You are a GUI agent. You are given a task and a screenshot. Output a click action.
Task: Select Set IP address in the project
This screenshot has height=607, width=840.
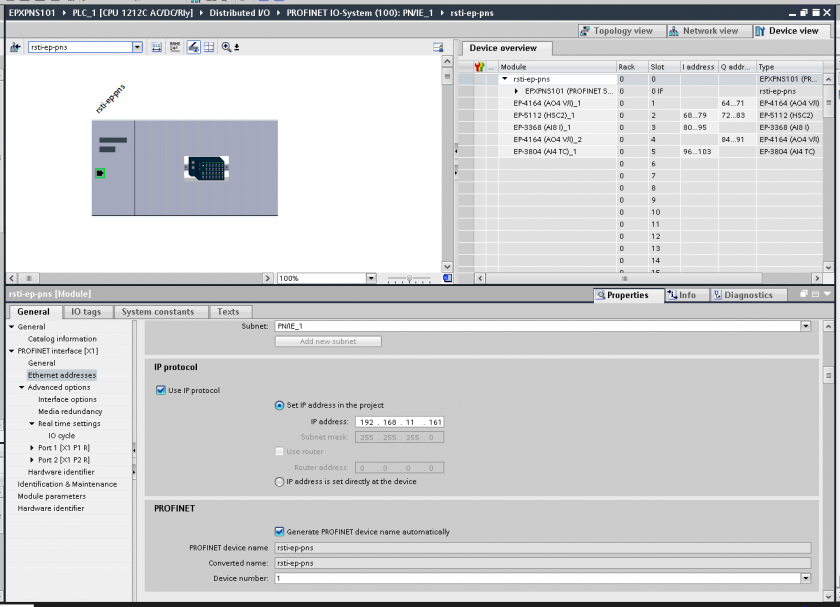click(x=279, y=405)
